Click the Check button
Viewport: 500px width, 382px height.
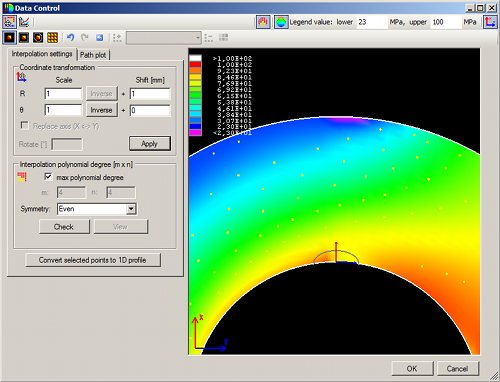click(64, 227)
